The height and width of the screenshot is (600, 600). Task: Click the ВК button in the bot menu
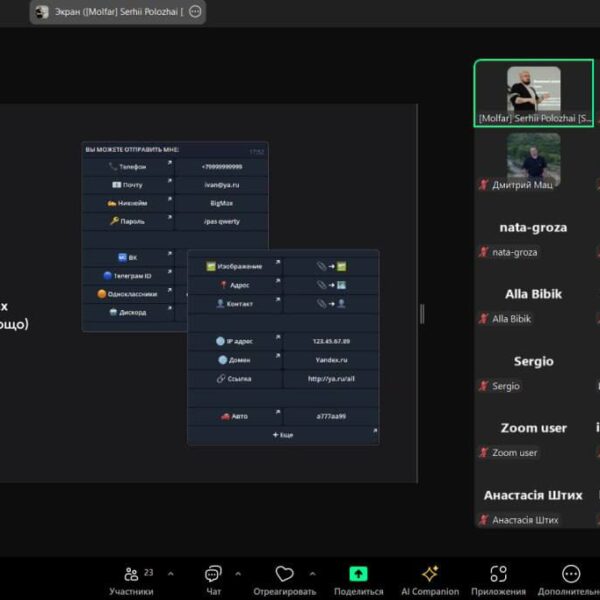point(128,258)
